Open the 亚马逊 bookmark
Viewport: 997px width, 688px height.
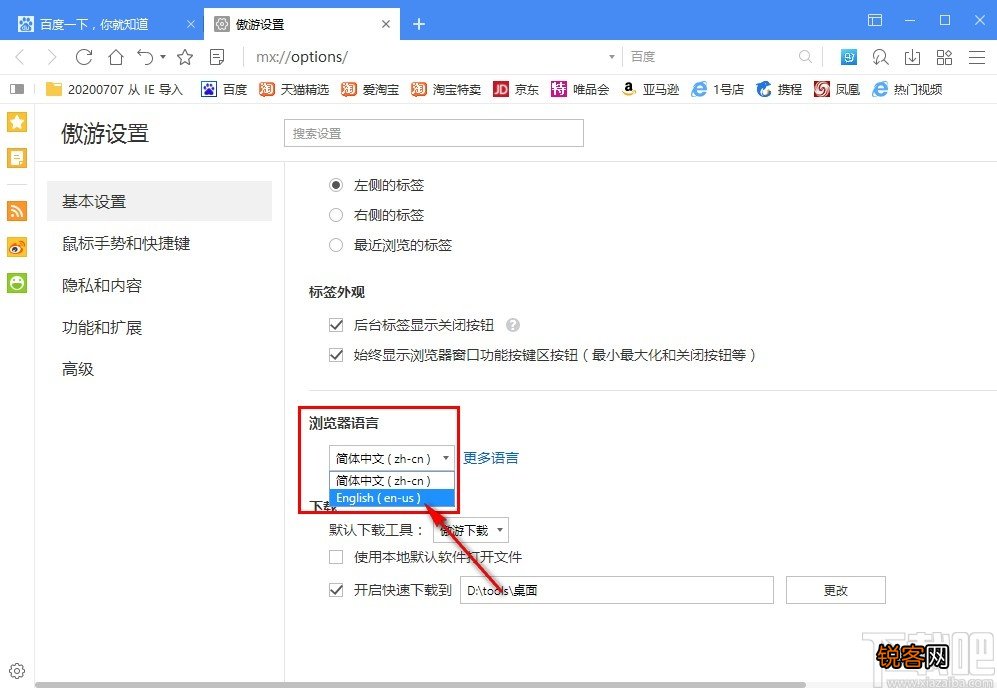tap(650, 89)
